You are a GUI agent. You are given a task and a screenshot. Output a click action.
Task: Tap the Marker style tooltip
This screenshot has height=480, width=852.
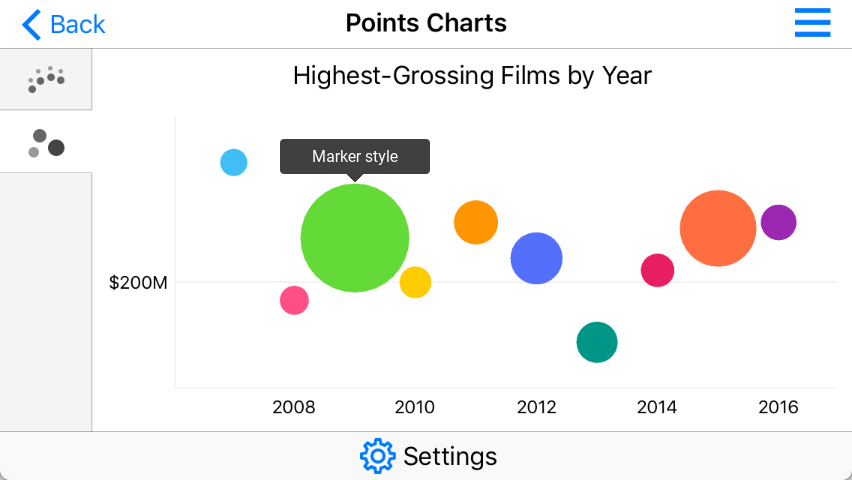click(x=355, y=157)
